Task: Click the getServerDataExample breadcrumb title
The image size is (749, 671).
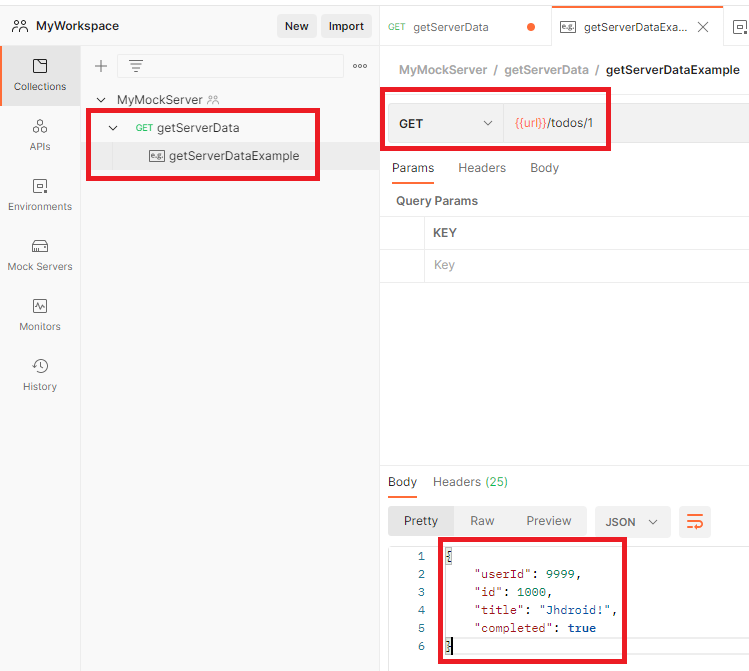Action: [x=673, y=70]
